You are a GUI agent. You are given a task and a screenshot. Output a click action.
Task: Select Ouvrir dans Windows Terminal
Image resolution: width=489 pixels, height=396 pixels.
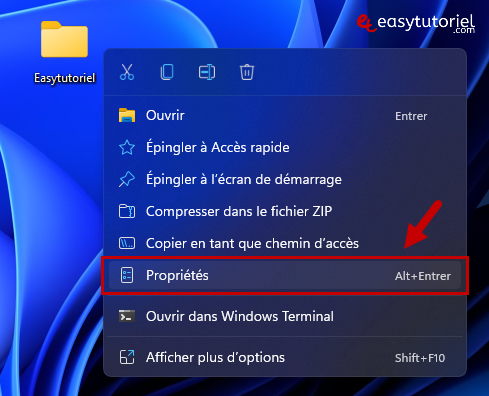tap(285, 316)
